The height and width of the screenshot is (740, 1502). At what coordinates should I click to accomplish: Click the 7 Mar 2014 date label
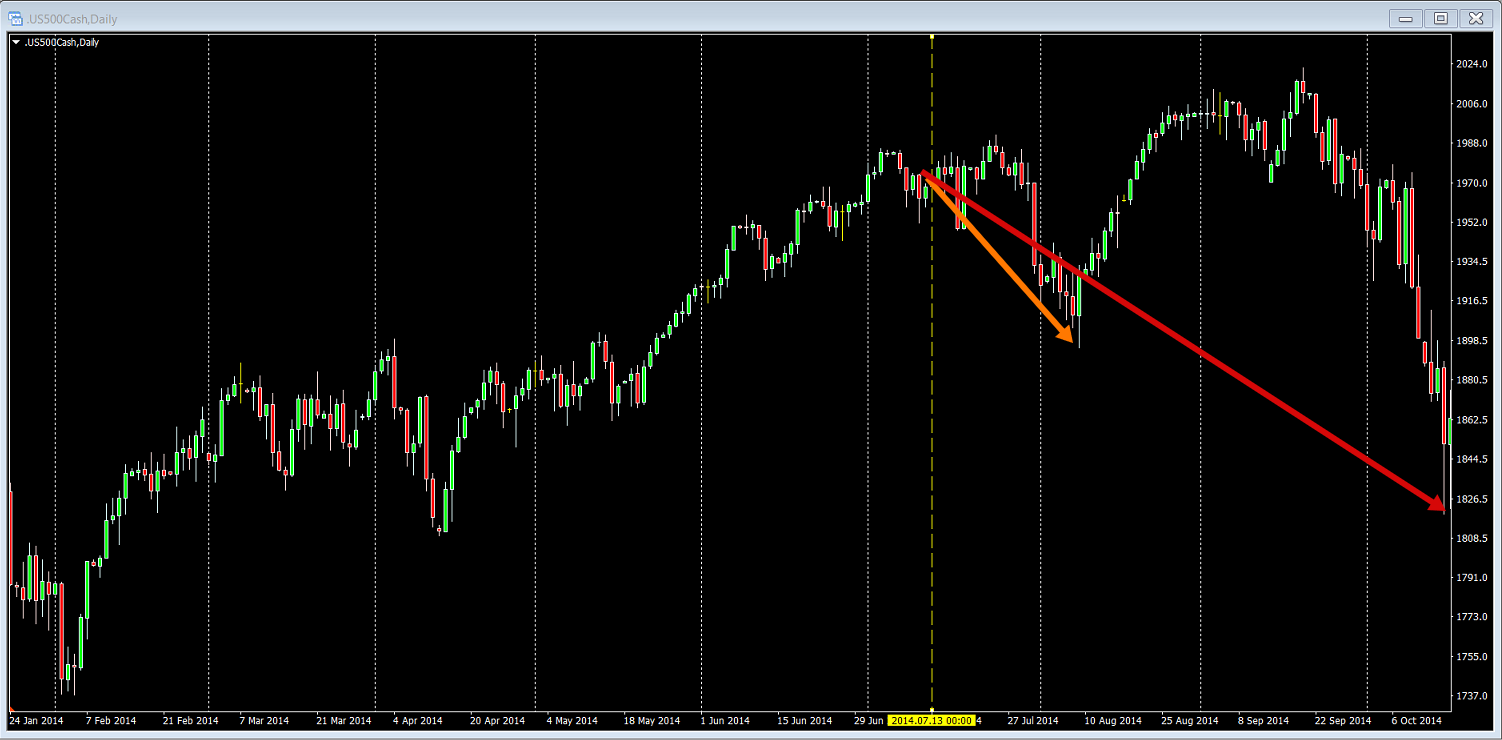264,720
